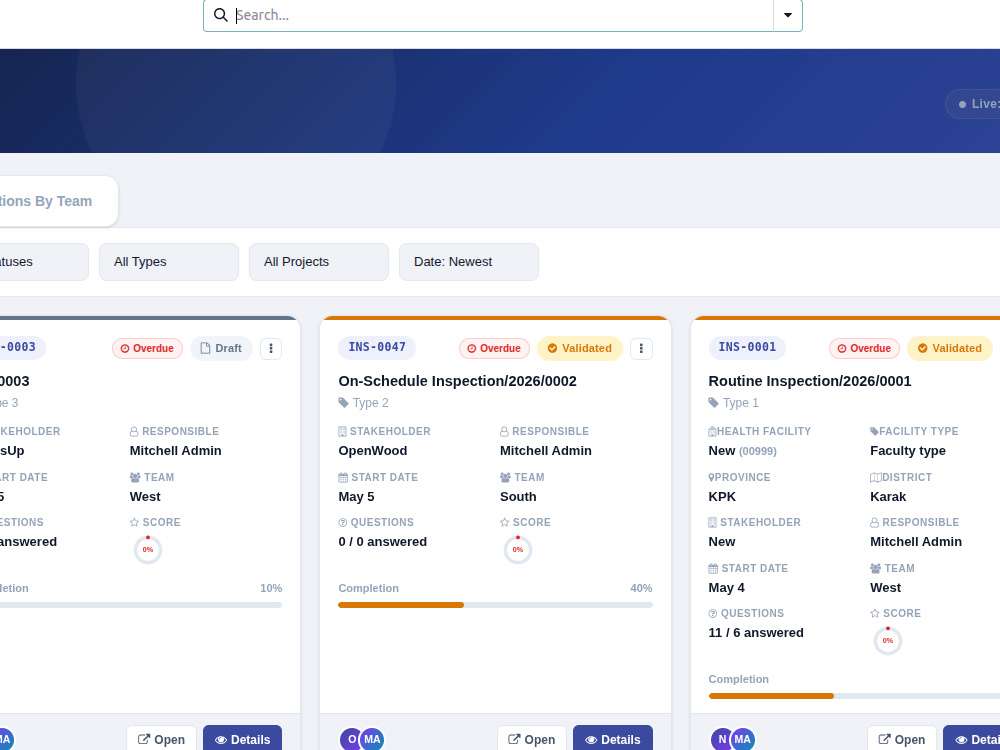The image size is (1000, 750).
Task: Click the MA avatar on INS-0001 card
Action: [x=742, y=740]
